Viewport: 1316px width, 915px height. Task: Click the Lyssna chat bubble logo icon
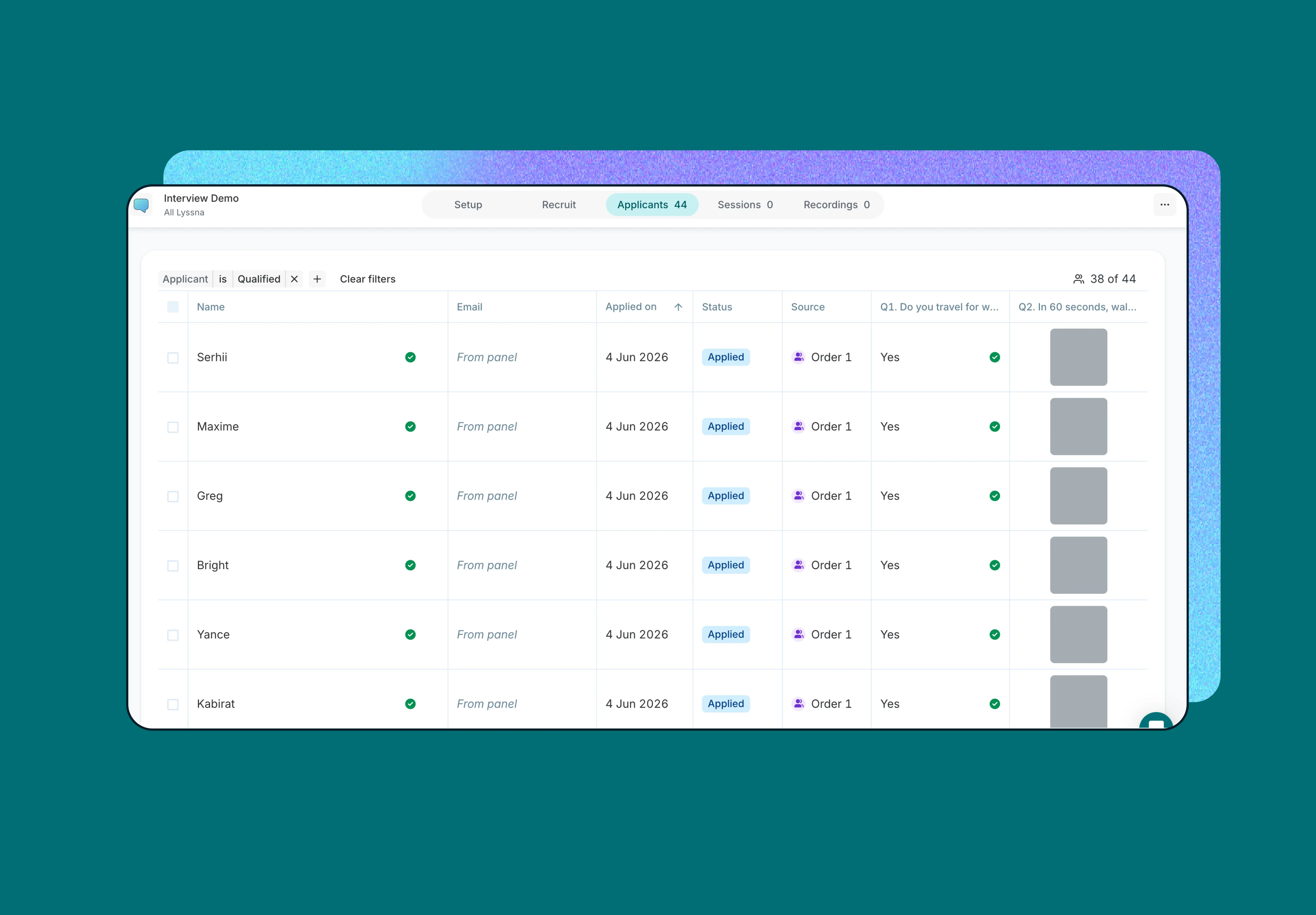[141, 205]
